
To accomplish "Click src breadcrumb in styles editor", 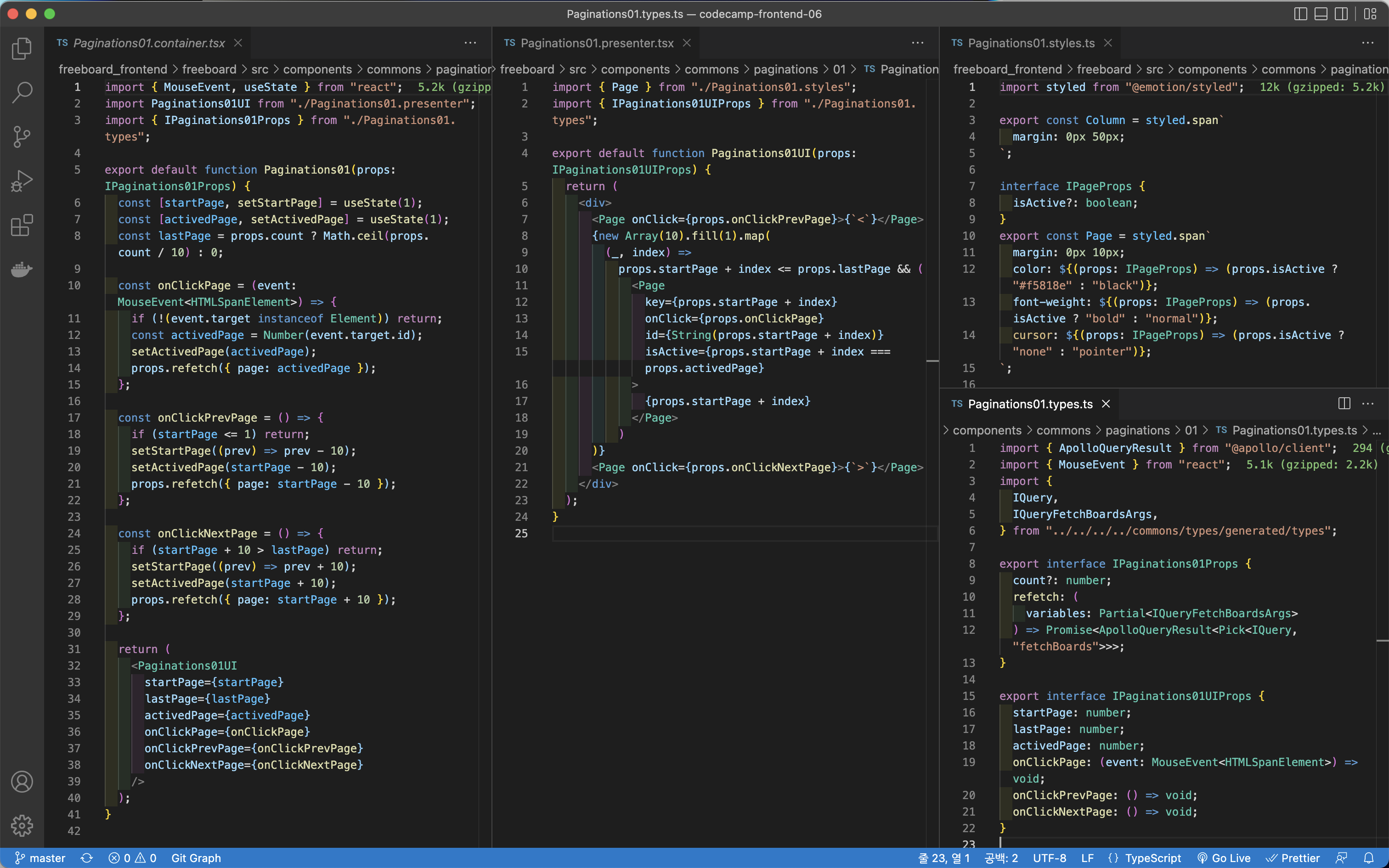I will click(x=1154, y=69).
